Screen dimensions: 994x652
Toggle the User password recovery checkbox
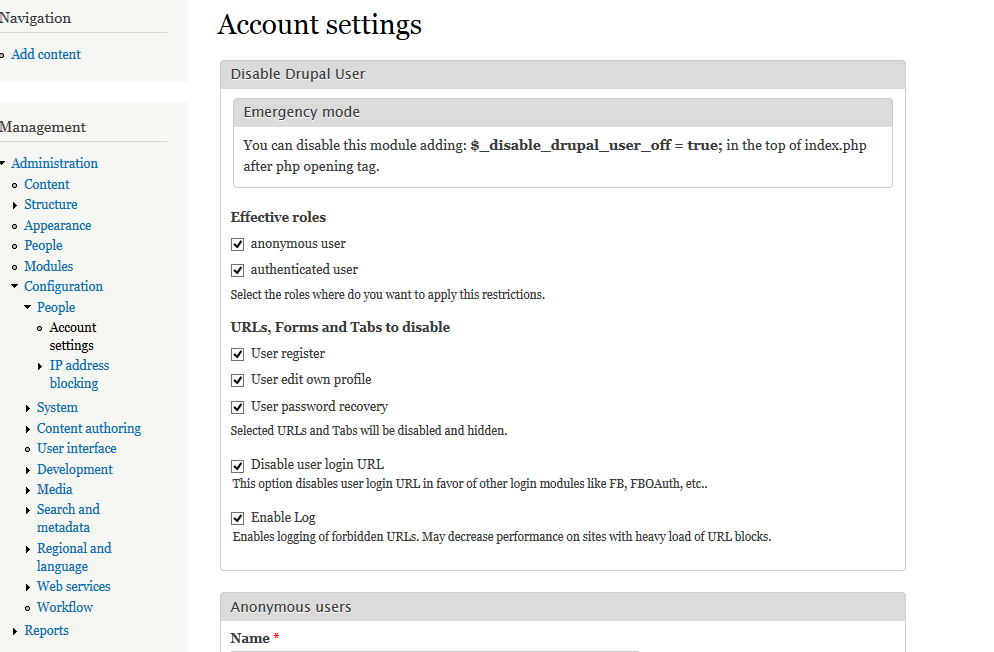coord(238,406)
